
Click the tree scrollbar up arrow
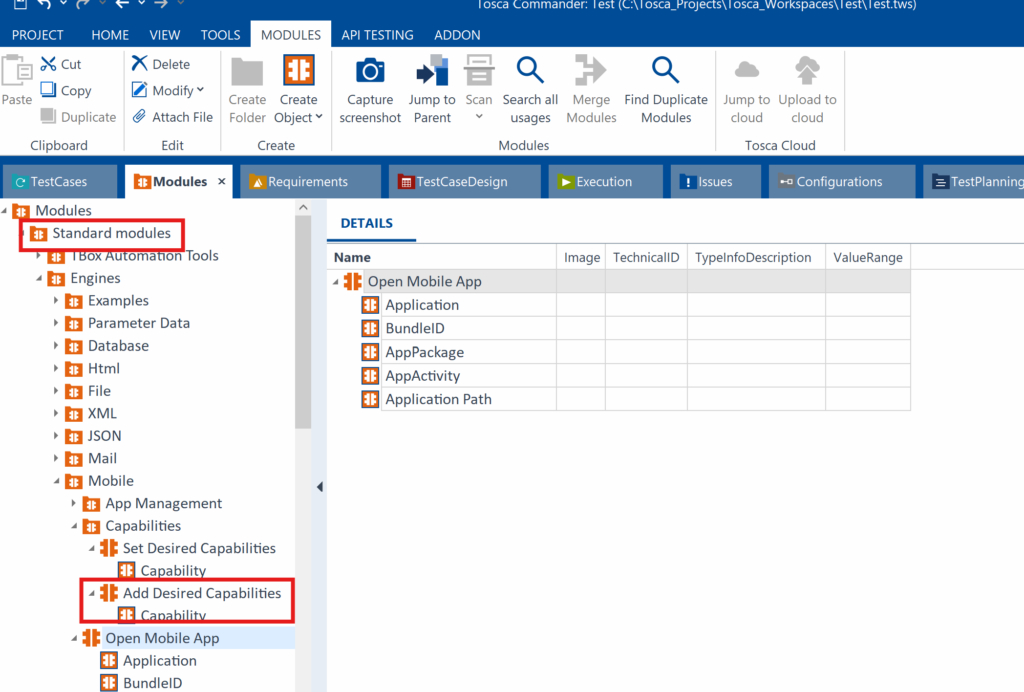pos(303,208)
